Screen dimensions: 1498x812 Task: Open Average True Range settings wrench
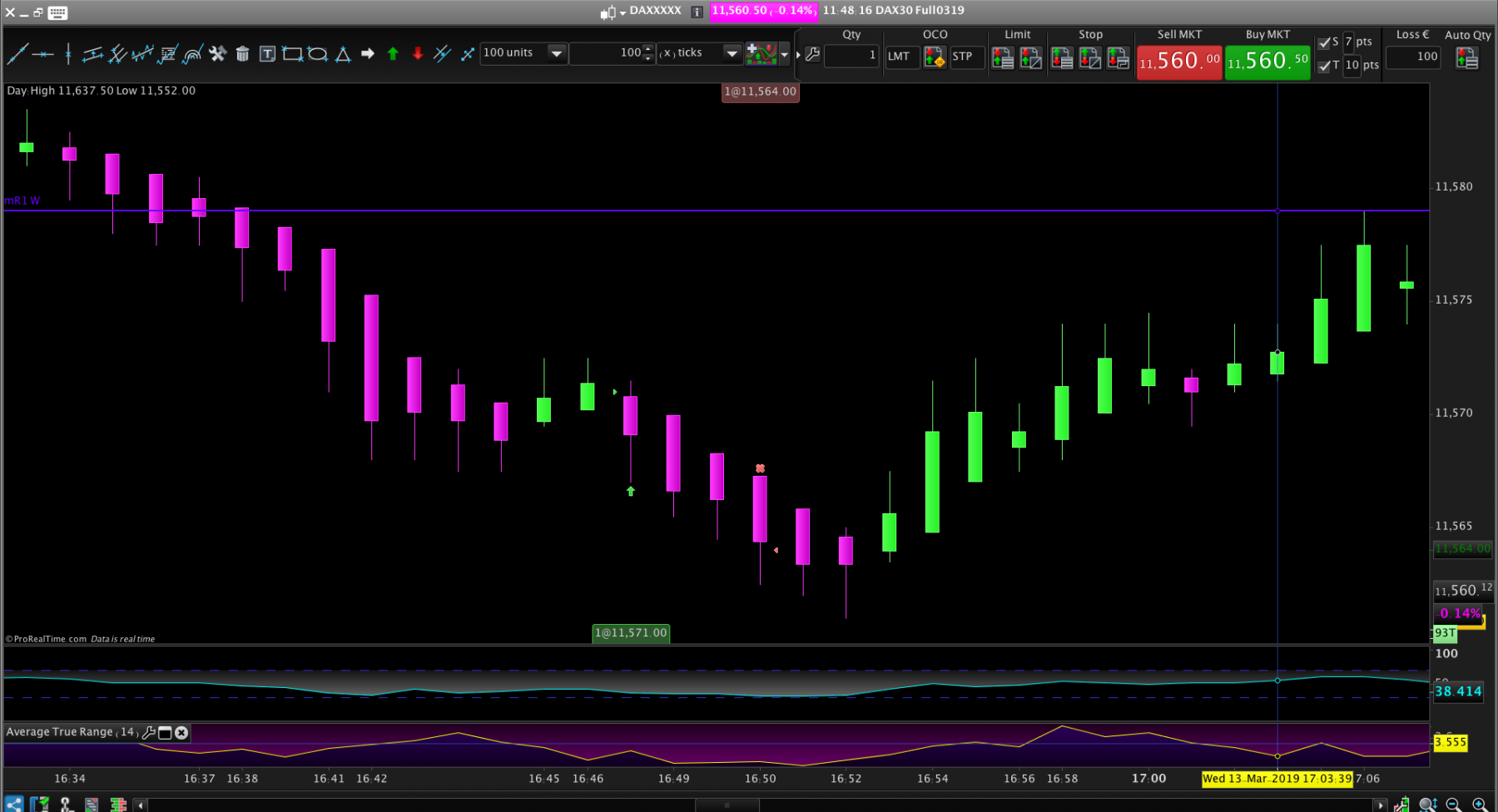pos(149,732)
